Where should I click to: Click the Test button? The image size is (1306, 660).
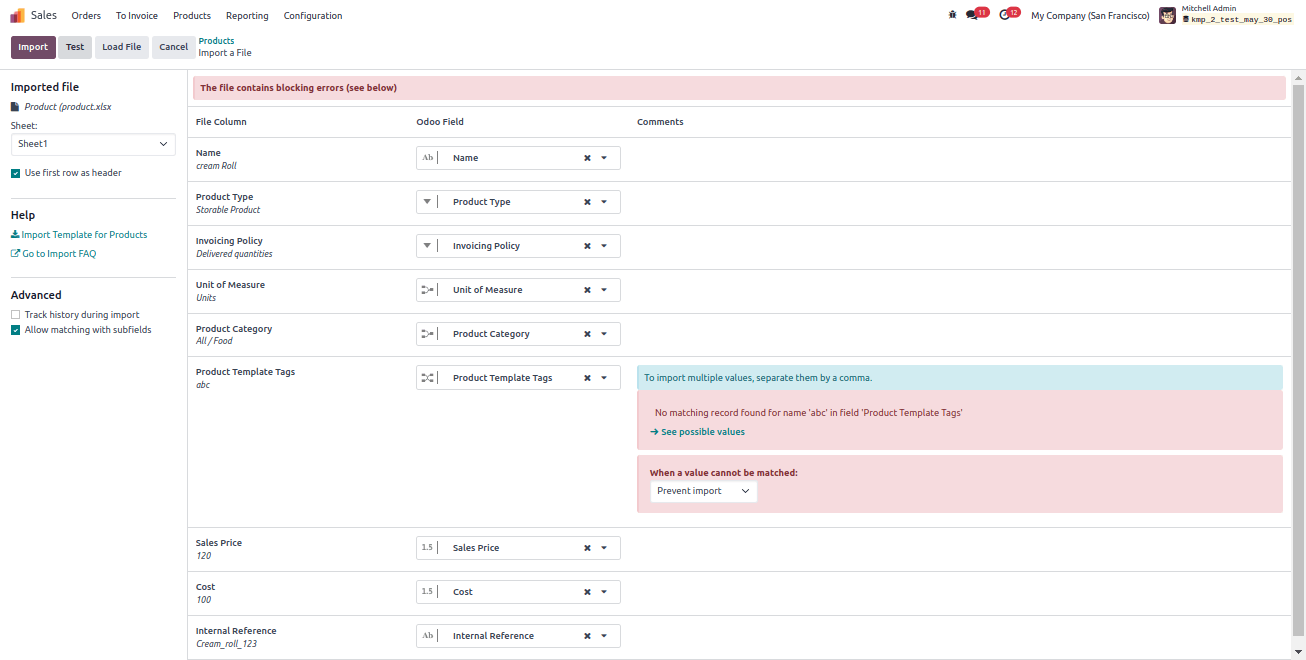pos(75,47)
